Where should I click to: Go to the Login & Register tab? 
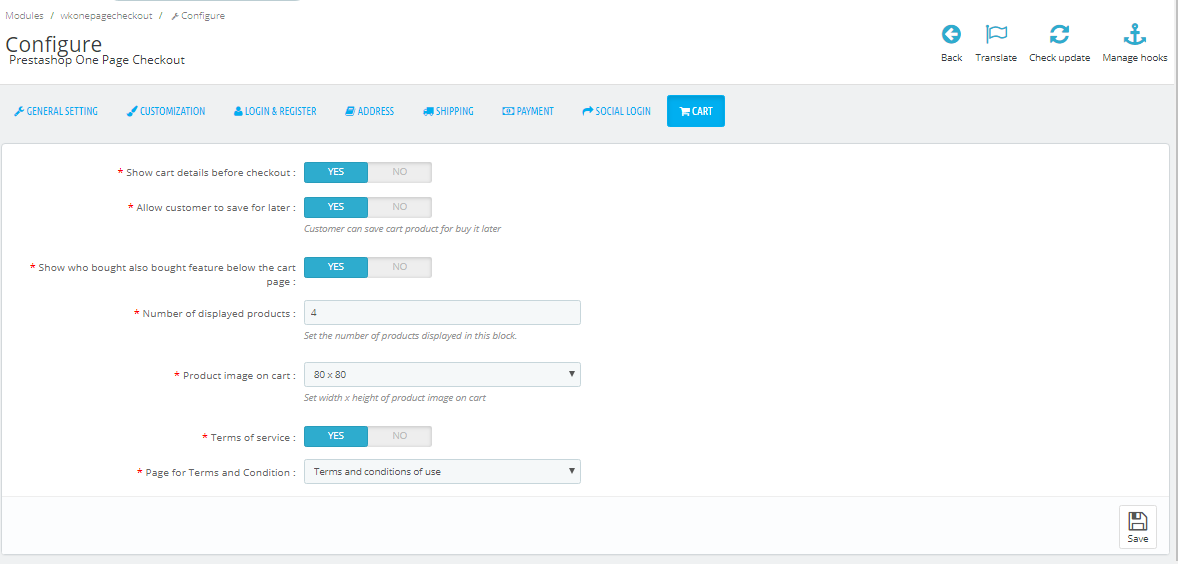coord(275,111)
